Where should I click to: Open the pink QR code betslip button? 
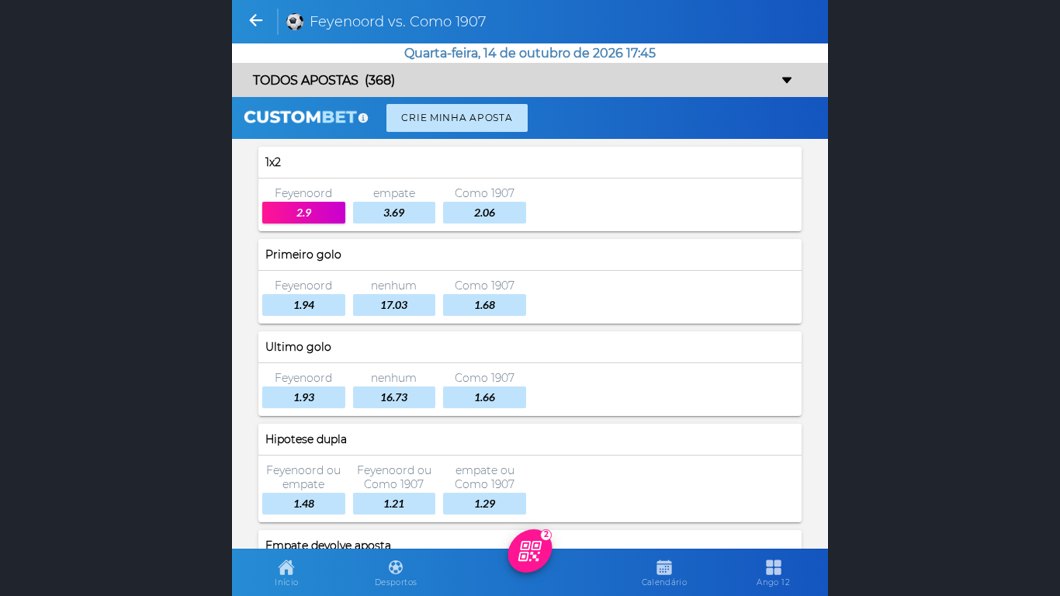pyautogui.click(x=529, y=551)
